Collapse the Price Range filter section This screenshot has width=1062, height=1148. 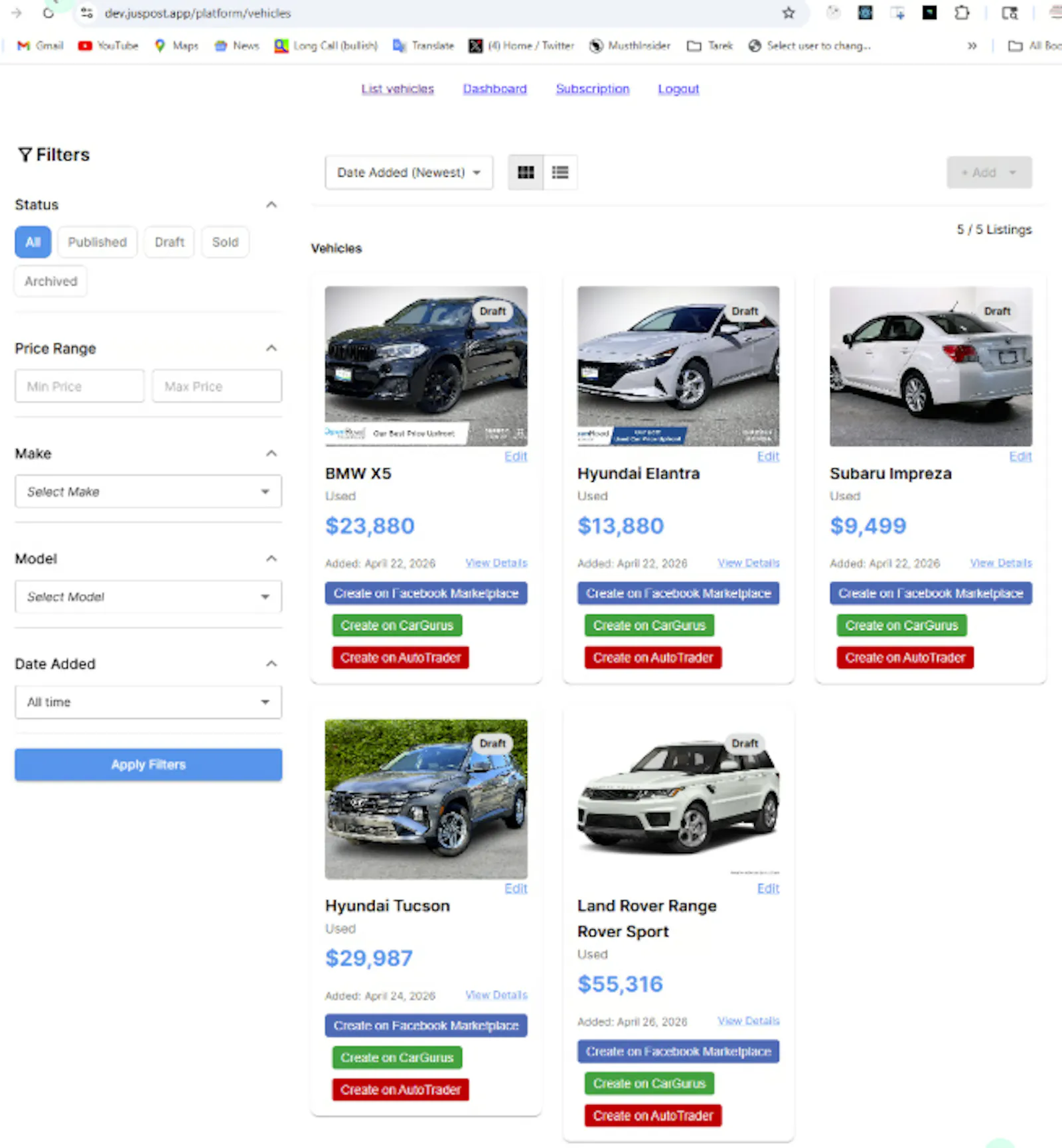pos(271,348)
